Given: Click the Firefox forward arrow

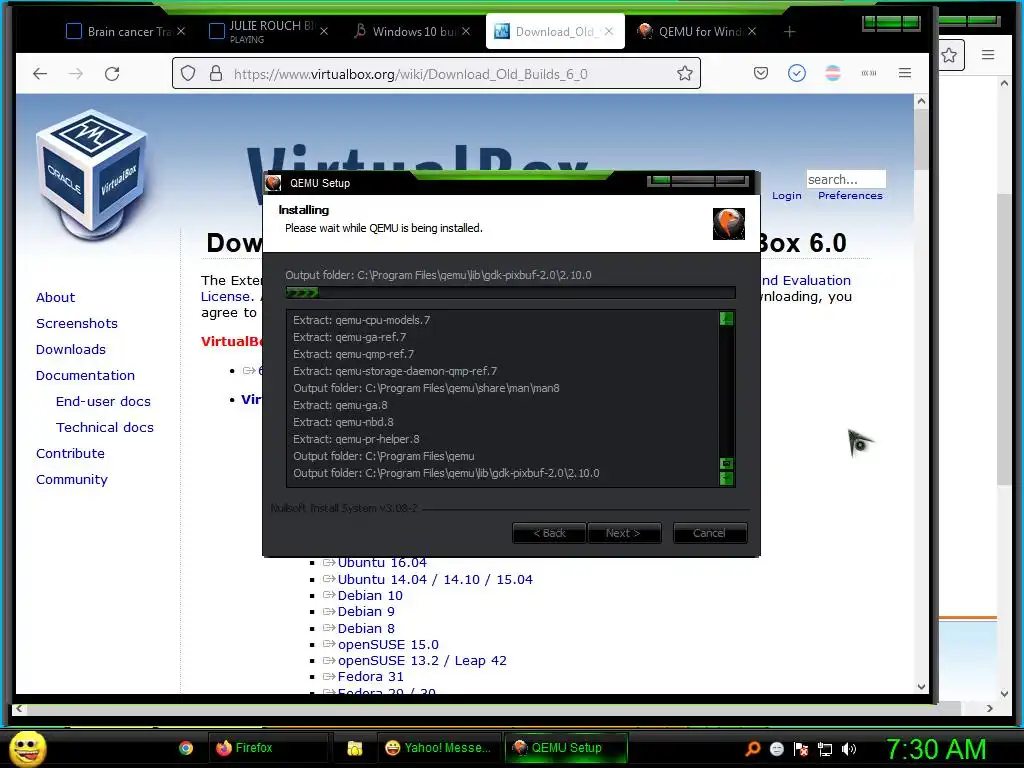Looking at the screenshot, I should 76,74.
